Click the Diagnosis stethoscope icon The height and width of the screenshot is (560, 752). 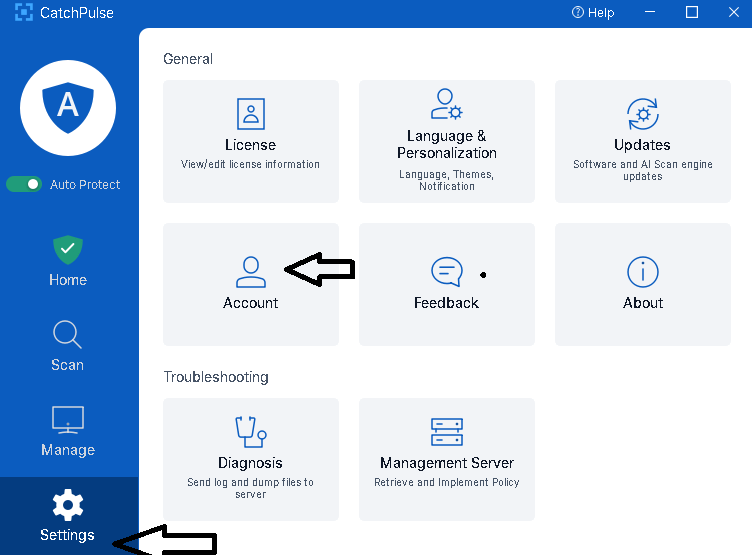coord(250,431)
